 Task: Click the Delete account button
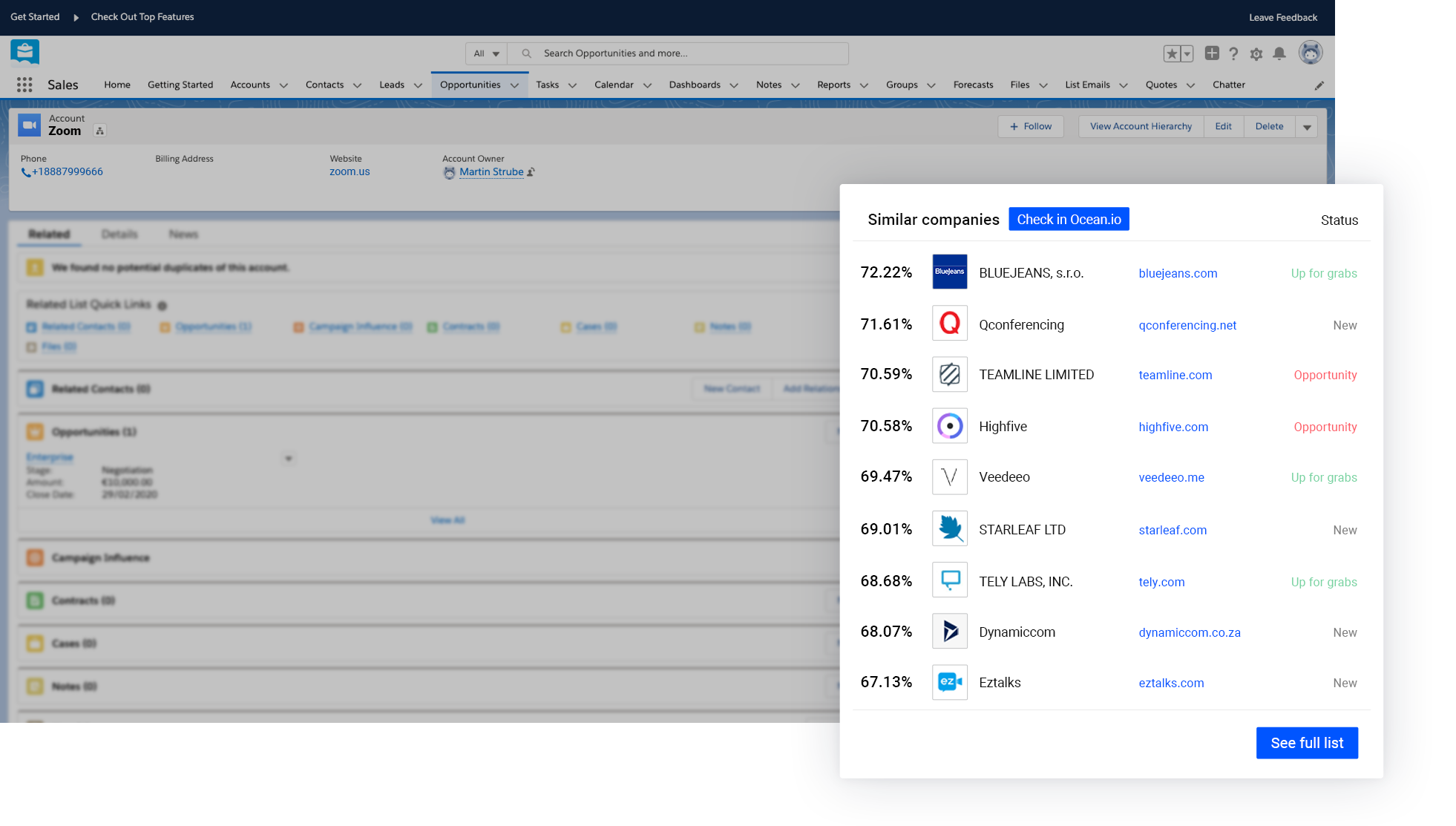click(1270, 127)
